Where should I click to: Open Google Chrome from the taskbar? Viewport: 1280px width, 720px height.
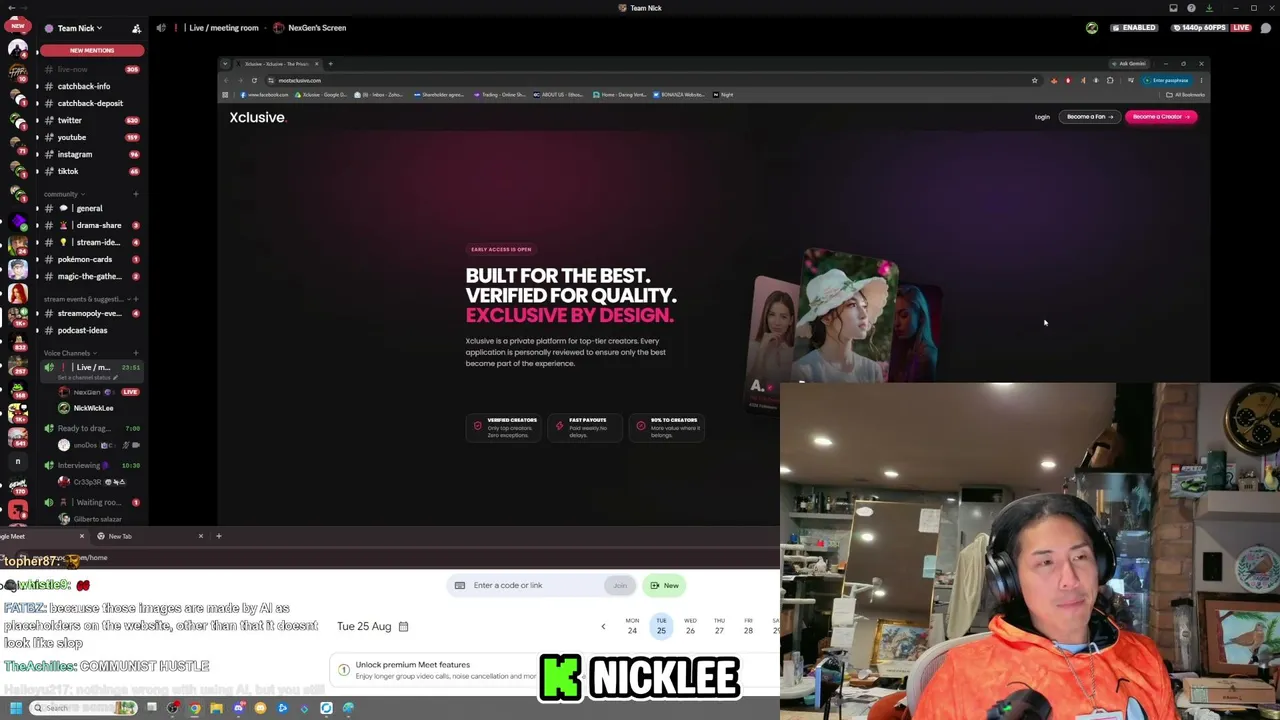tap(194, 708)
